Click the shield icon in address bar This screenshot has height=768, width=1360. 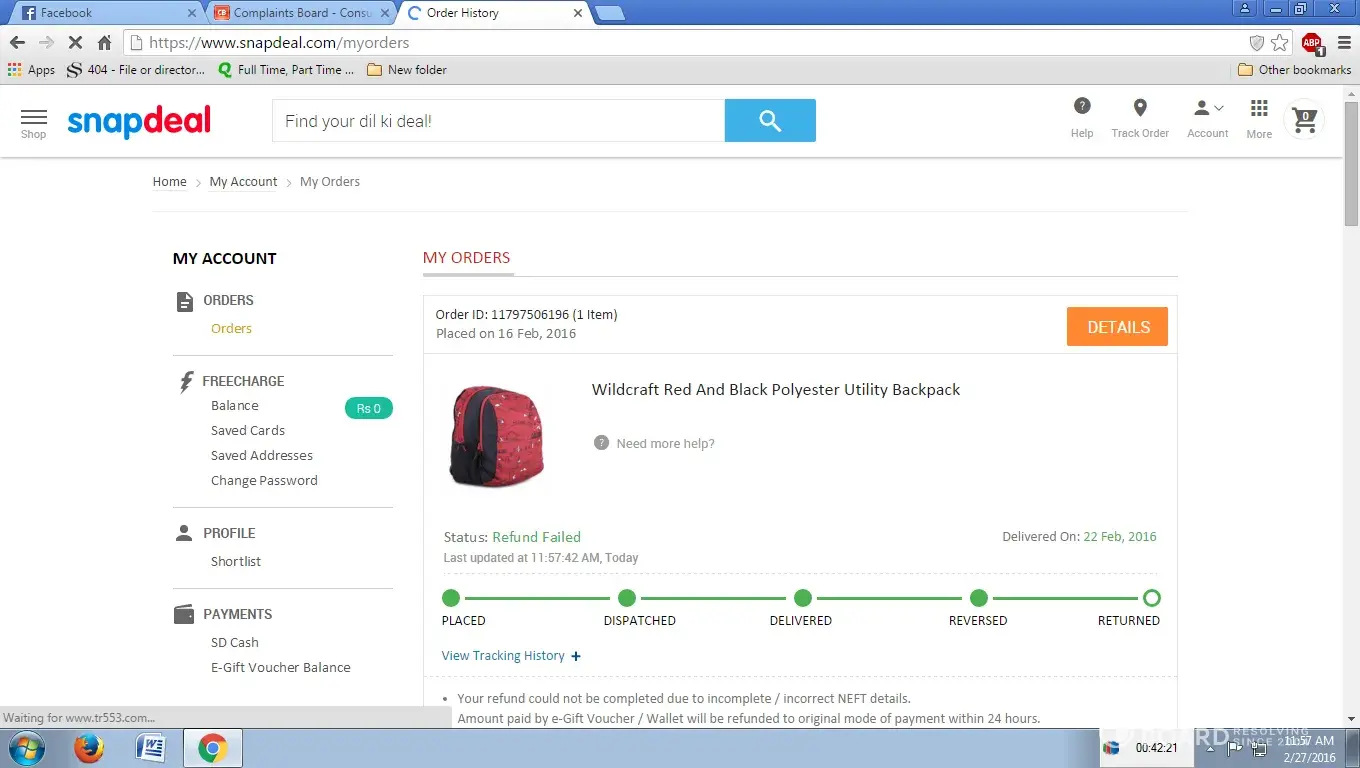coord(1257,43)
